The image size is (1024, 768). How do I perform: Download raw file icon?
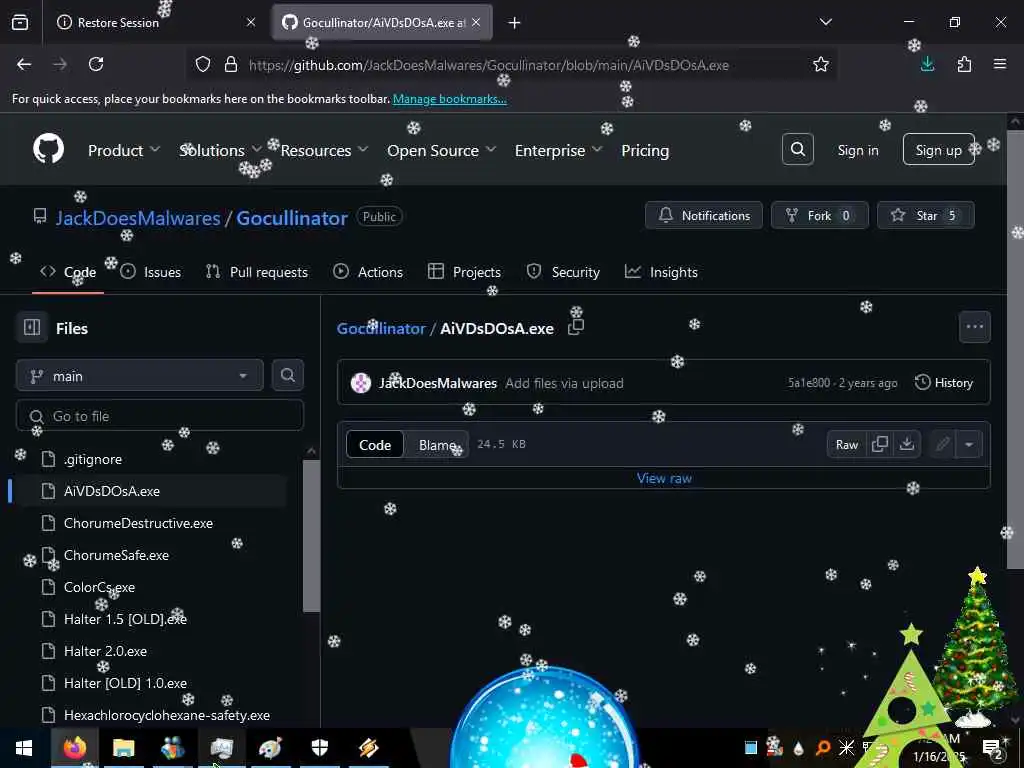906,444
